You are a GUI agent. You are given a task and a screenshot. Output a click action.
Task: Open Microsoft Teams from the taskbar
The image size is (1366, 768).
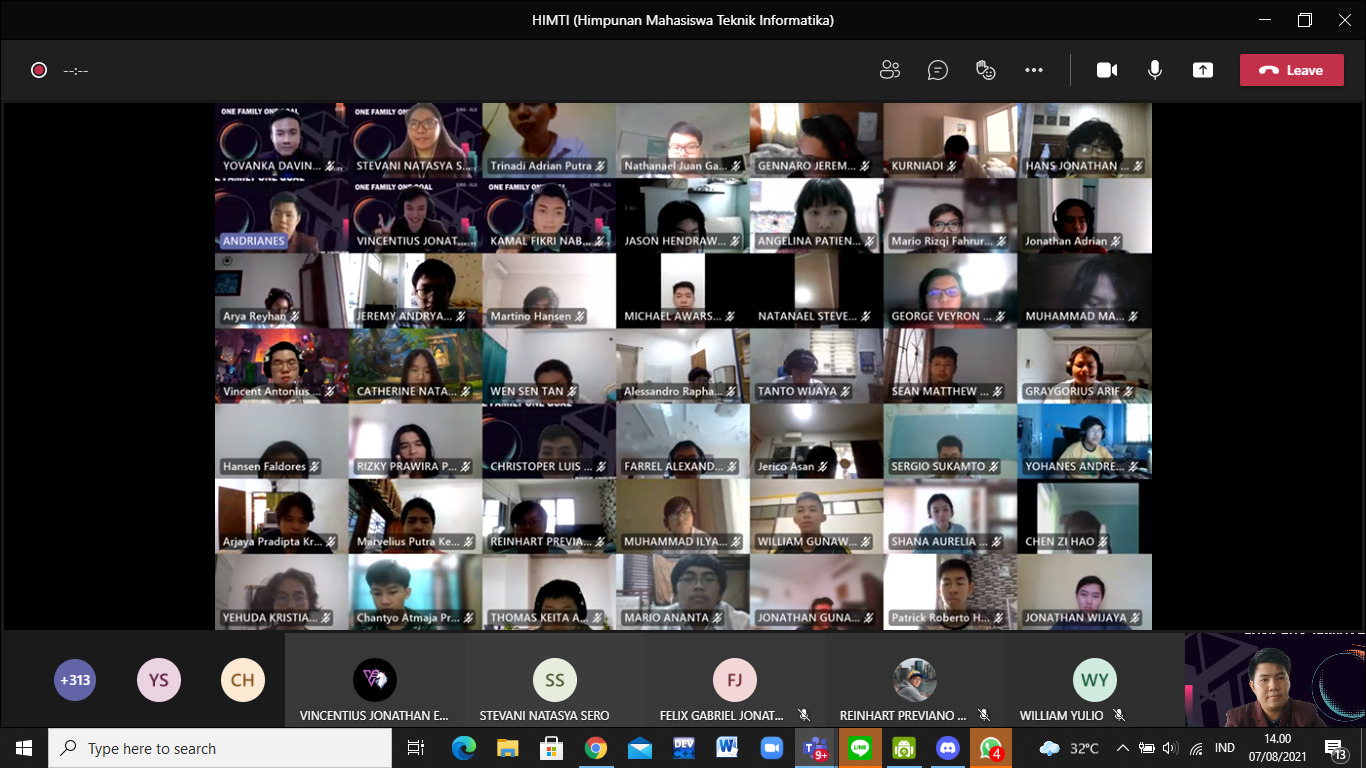point(816,748)
